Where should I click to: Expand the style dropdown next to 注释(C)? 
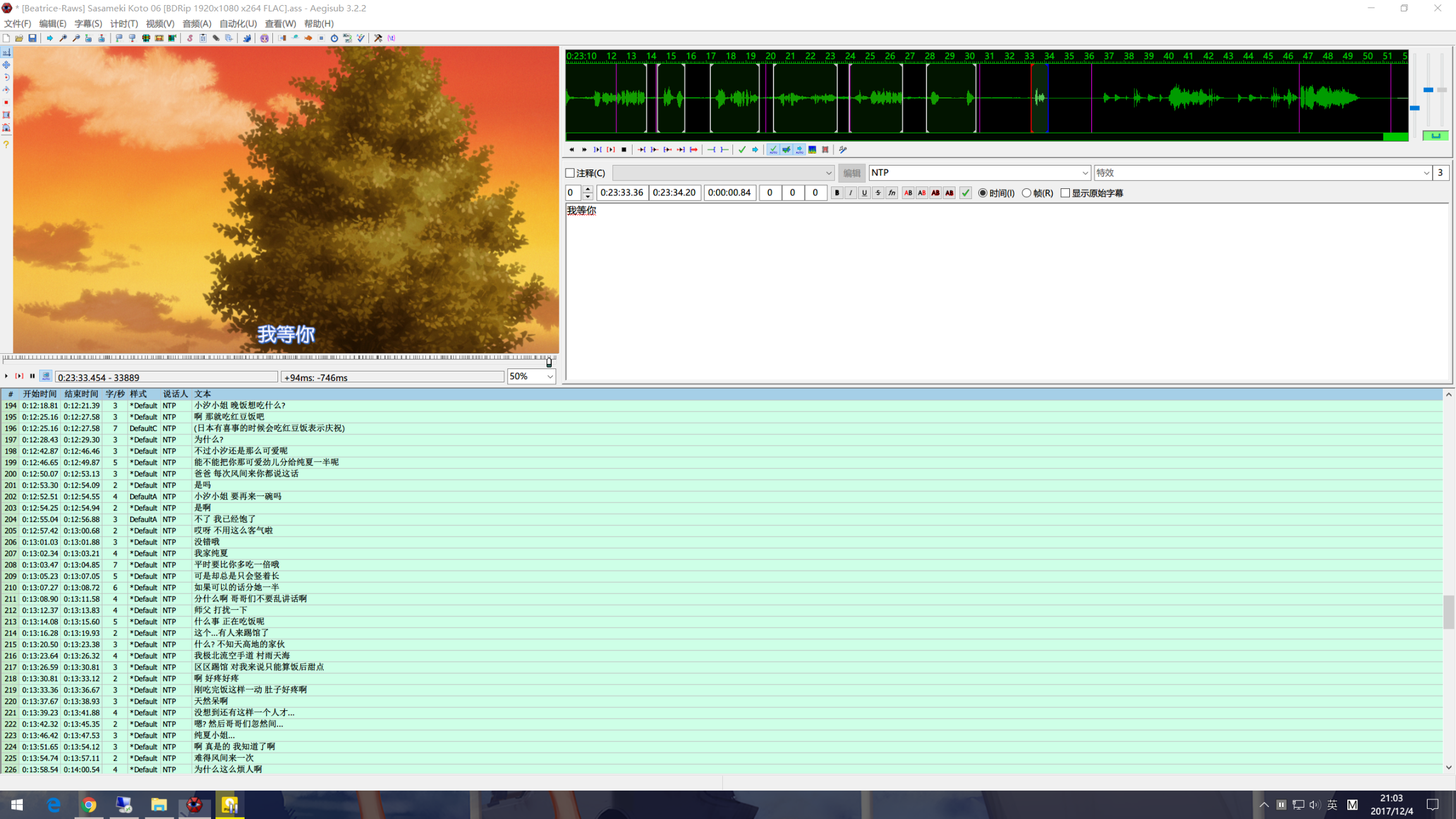click(x=828, y=173)
